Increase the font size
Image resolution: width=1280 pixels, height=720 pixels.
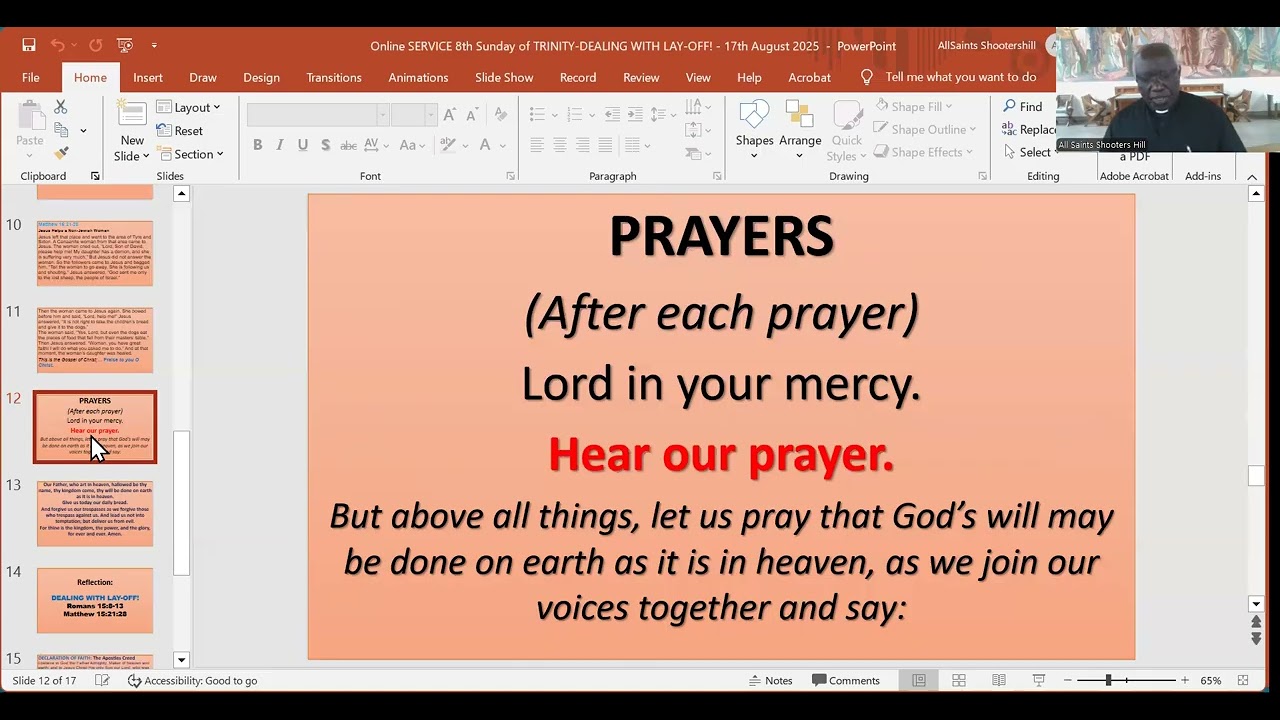[450, 115]
